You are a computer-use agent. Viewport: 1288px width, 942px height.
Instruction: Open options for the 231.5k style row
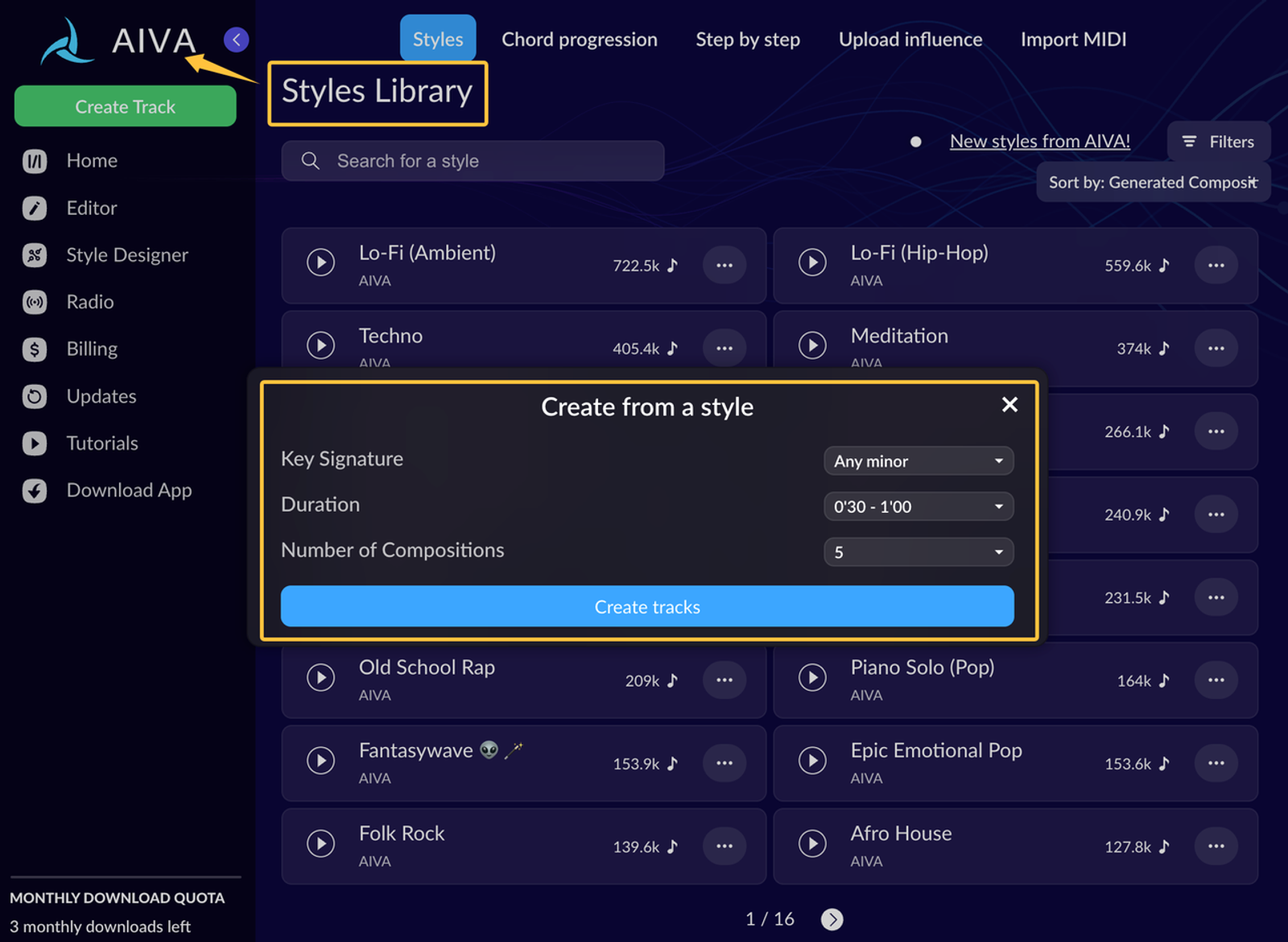point(1216,597)
